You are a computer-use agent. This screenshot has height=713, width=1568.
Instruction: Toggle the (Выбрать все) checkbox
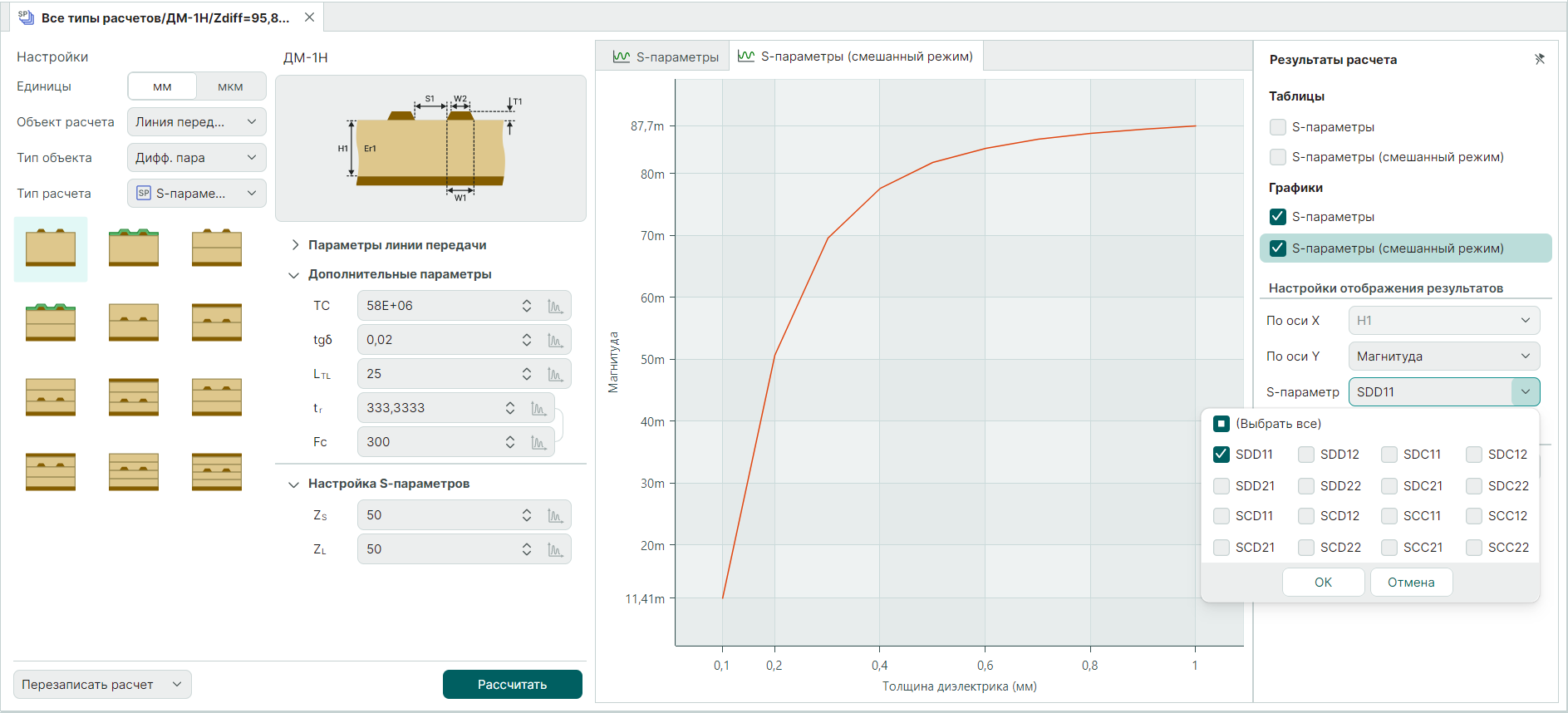pos(1221,424)
